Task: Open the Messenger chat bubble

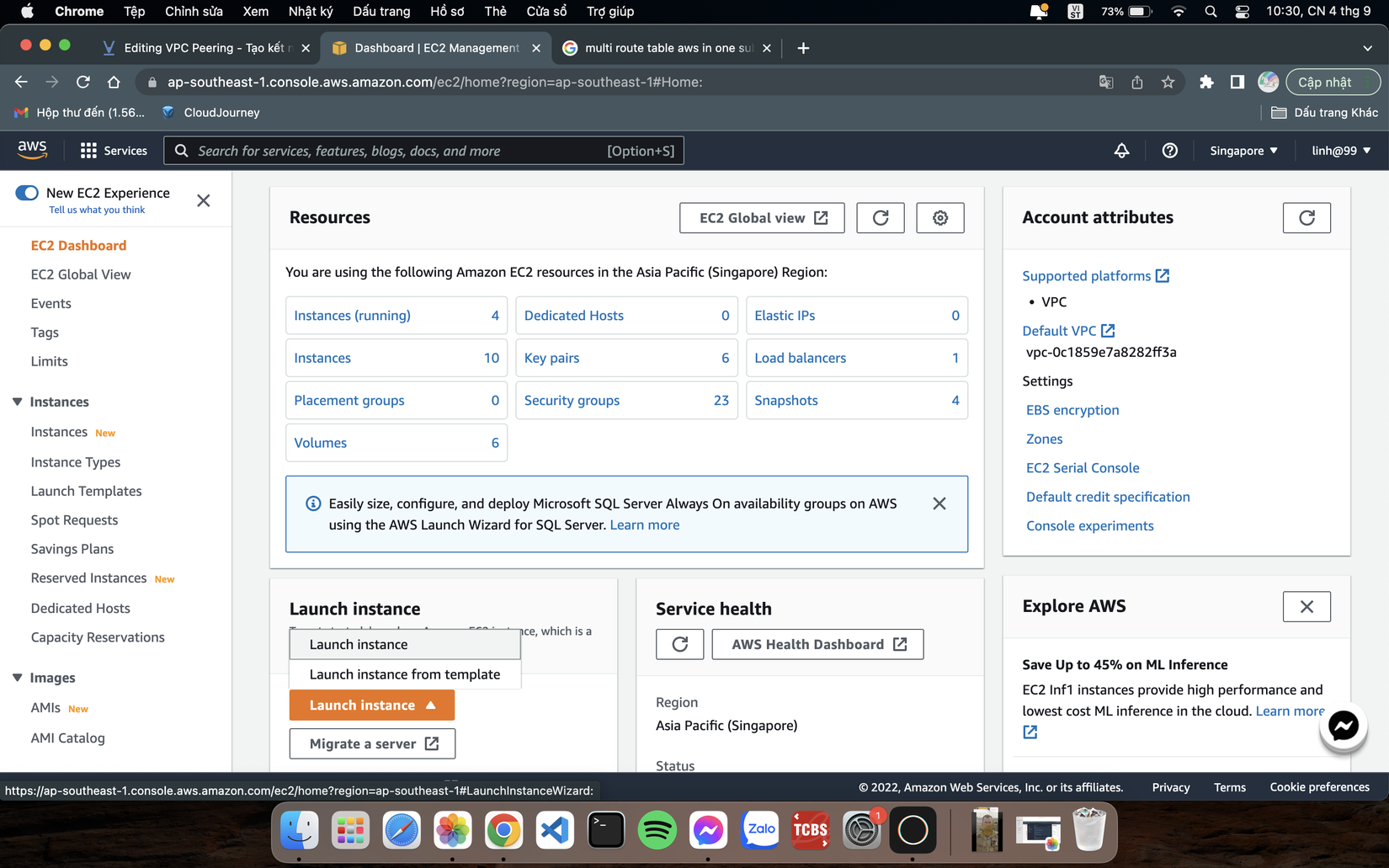Action: pos(1343,726)
